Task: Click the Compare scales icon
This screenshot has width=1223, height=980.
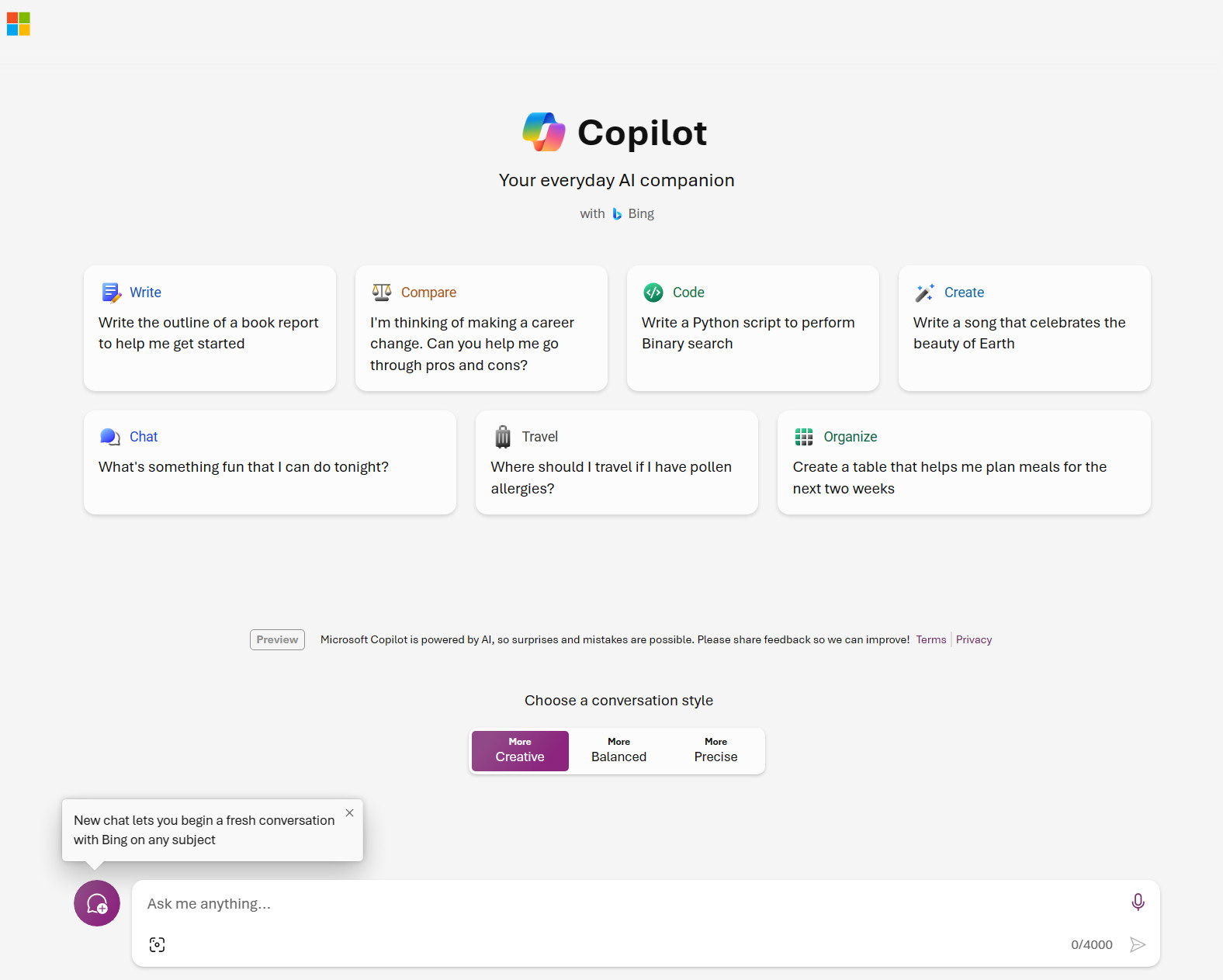Action: [x=382, y=292]
